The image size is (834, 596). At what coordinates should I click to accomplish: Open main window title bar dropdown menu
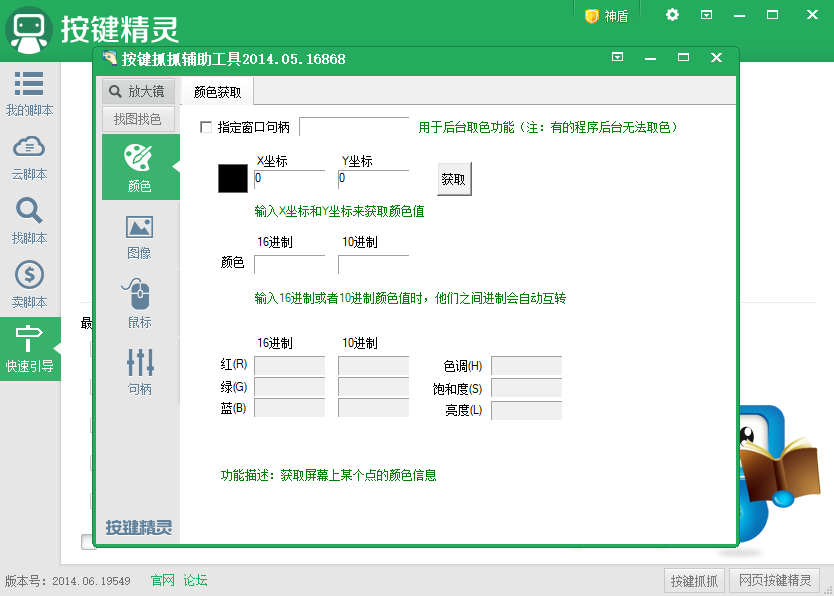point(706,15)
